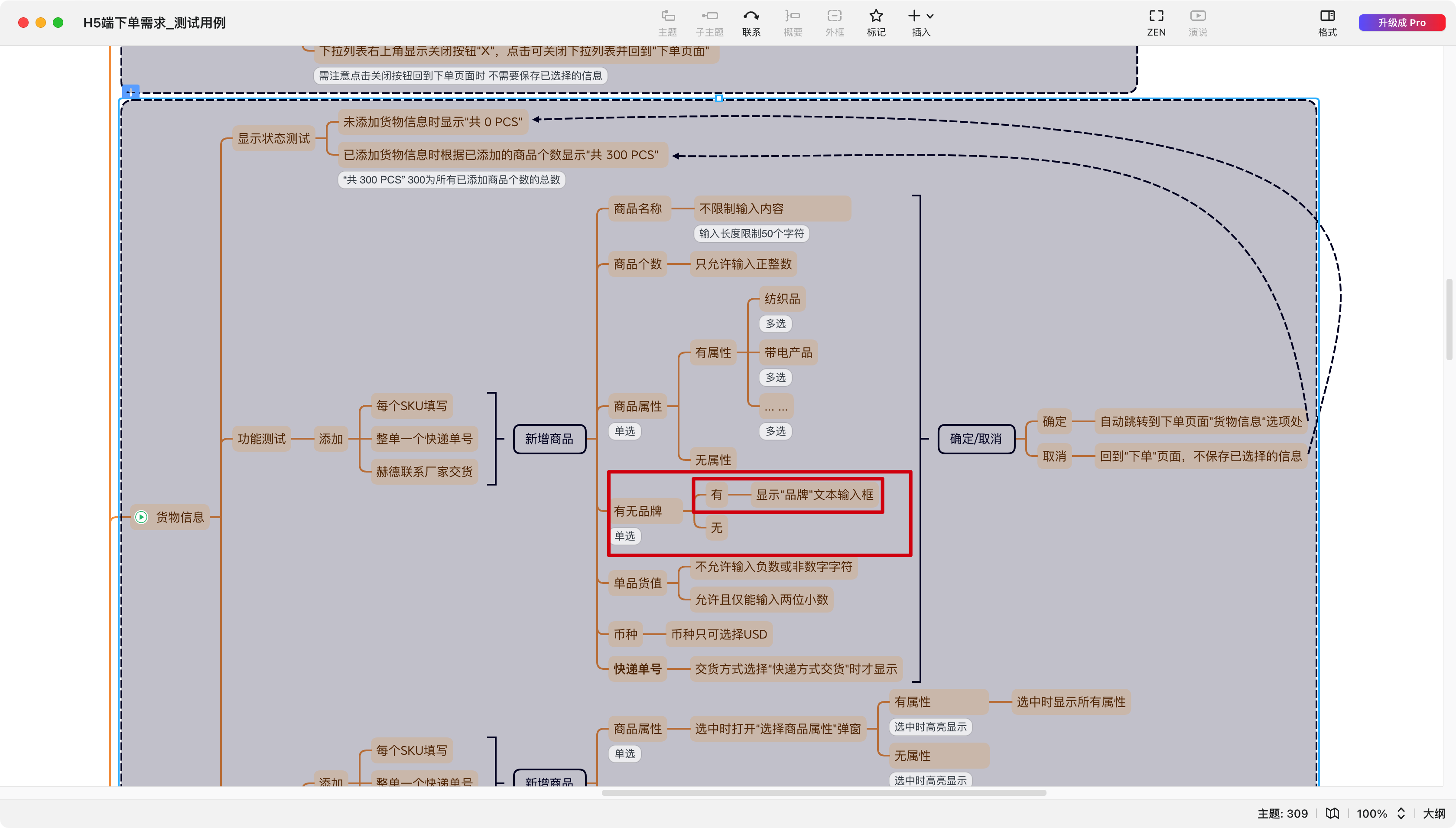This screenshot has height=828, width=1456.
Task: Click the 子主题 subtopic toolbar icon
Action: pyautogui.click(x=709, y=16)
